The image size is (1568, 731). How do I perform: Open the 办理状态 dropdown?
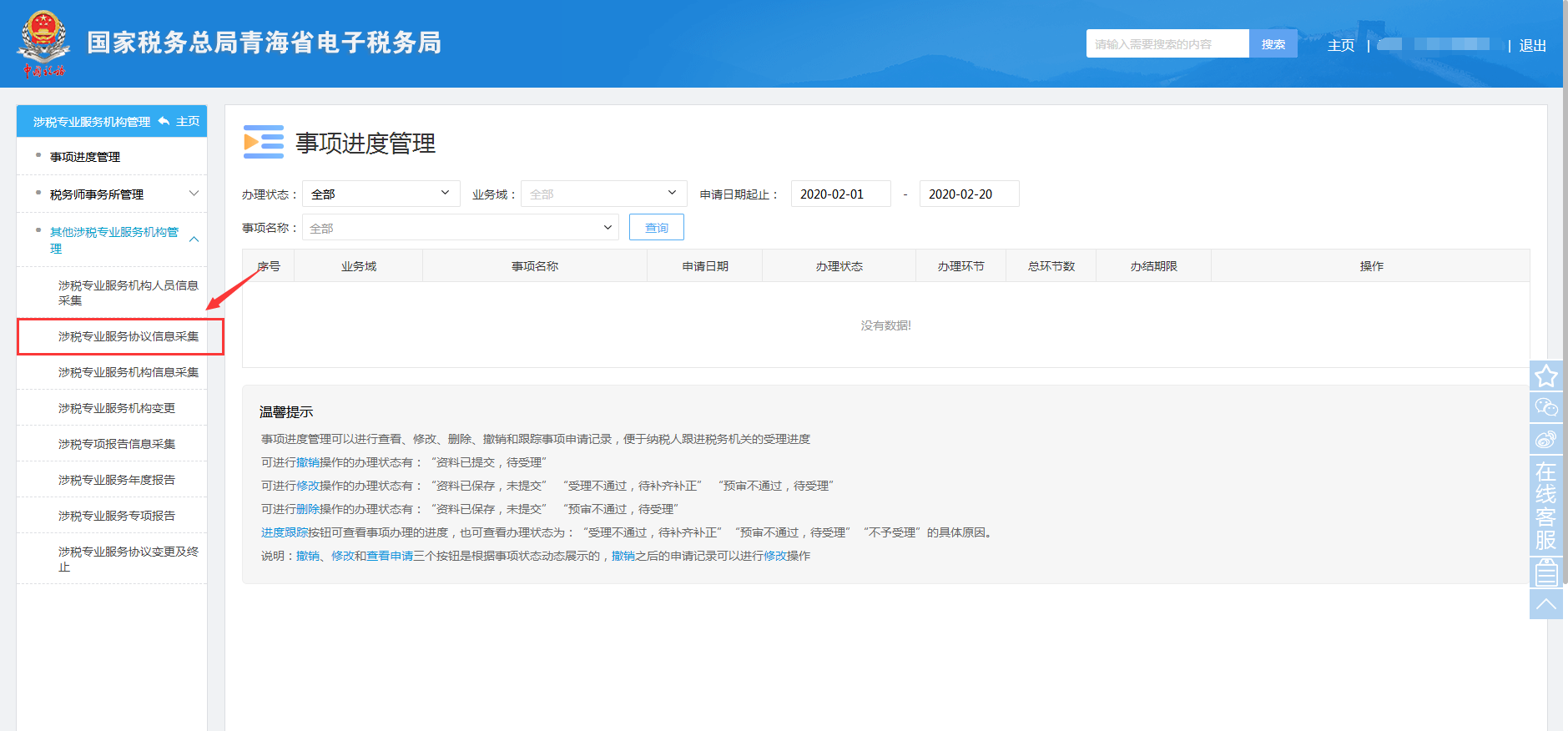pos(381,194)
